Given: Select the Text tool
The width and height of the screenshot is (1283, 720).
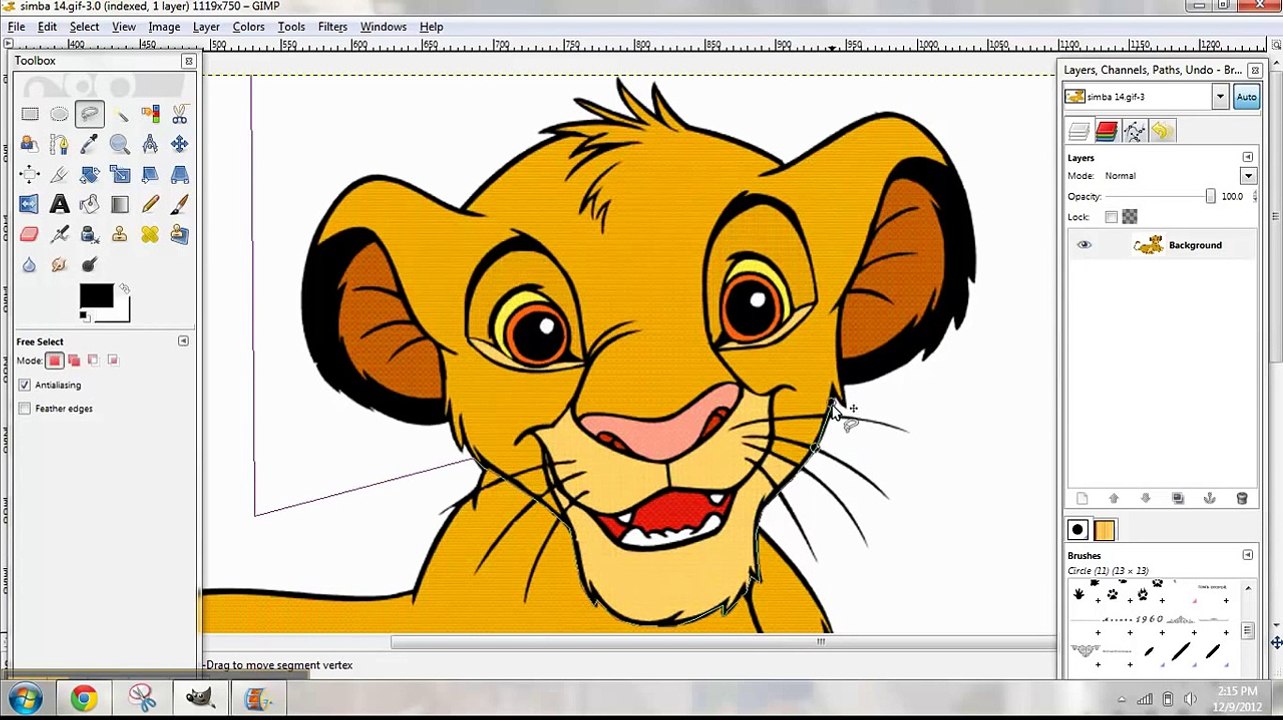Looking at the screenshot, I should [x=59, y=205].
